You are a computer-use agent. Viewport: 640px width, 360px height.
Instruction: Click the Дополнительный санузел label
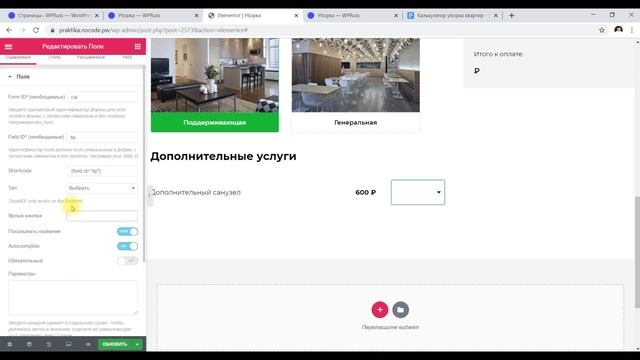click(x=196, y=192)
